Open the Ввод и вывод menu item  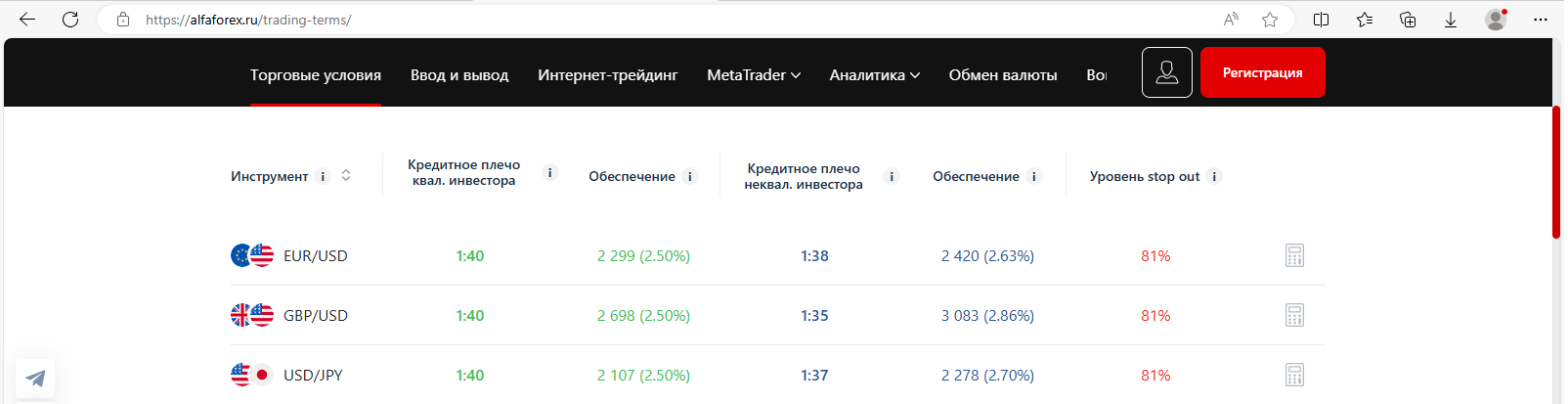click(459, 75)
